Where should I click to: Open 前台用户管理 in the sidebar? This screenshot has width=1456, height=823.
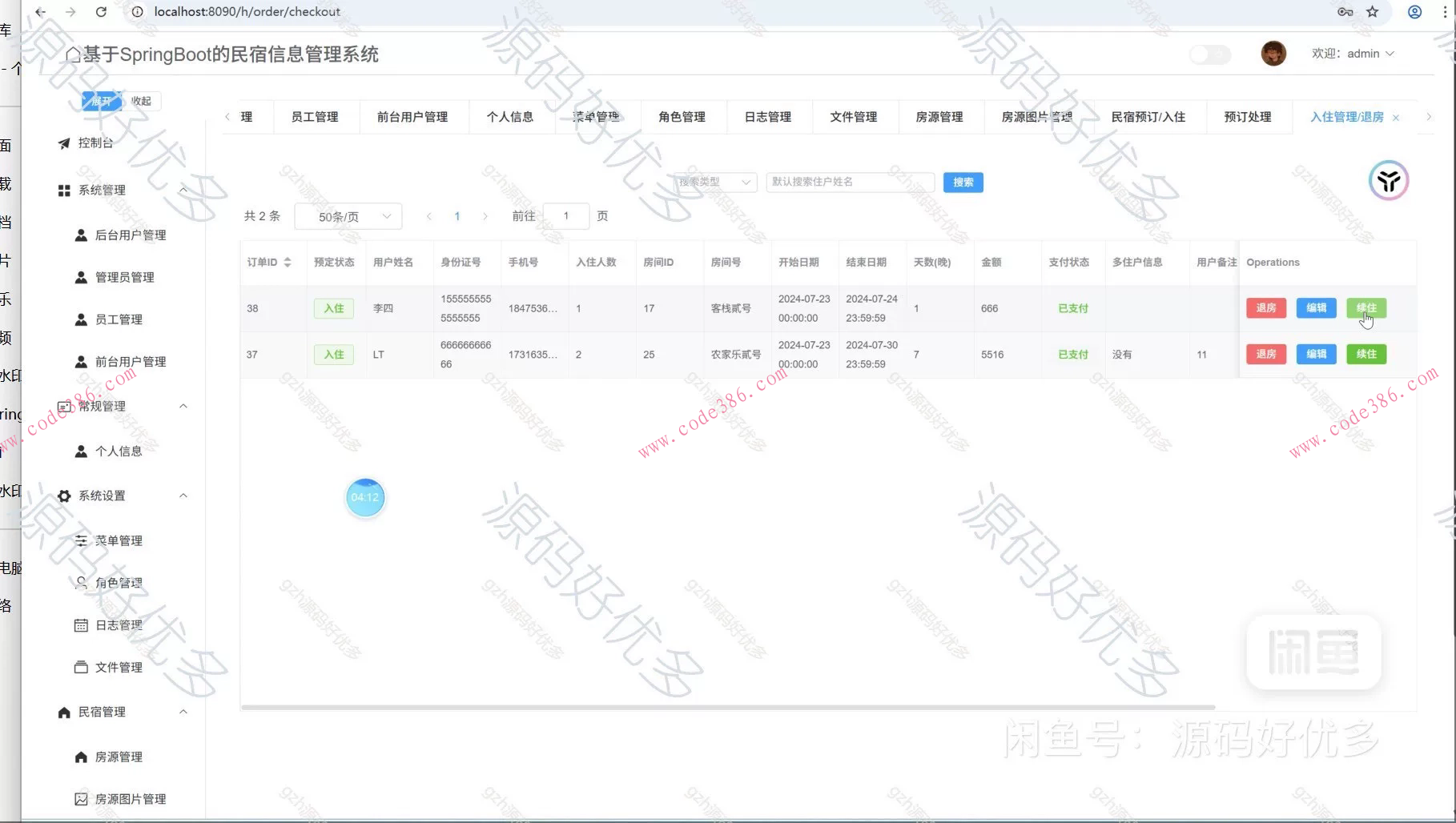[x=131, y=362]
